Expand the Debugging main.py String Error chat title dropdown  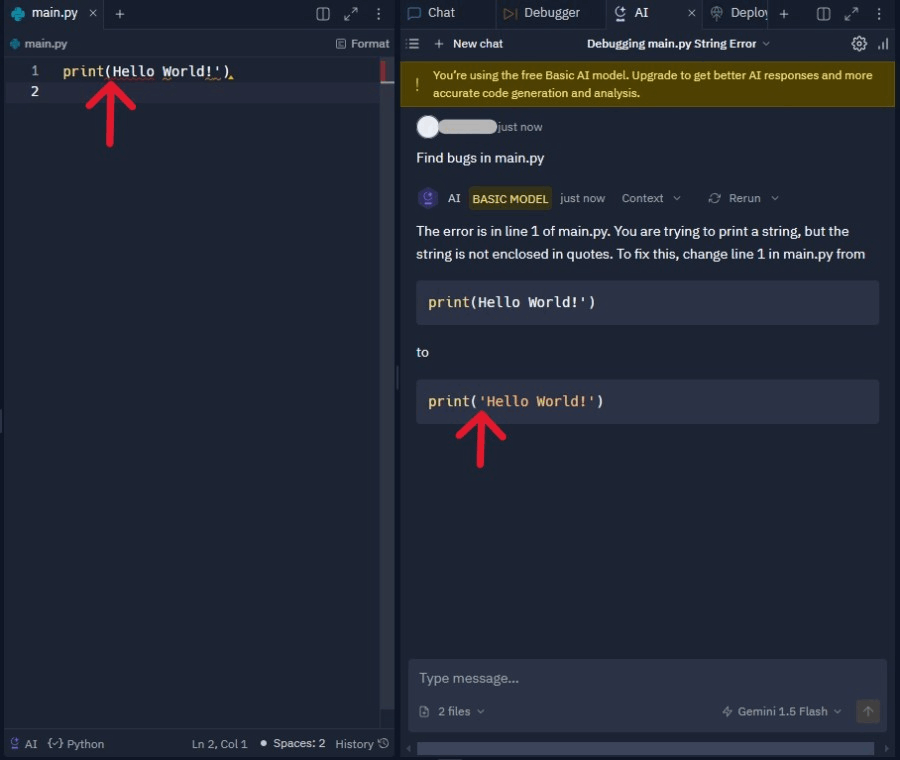click(x=678, y=44)
